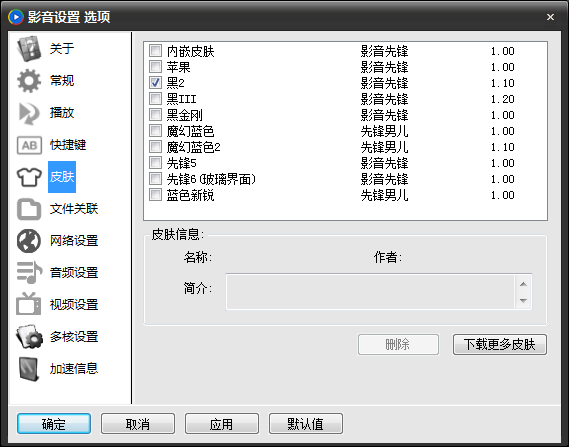Click the 简介 scrollbar up arrow

click(x=523, y=284)
